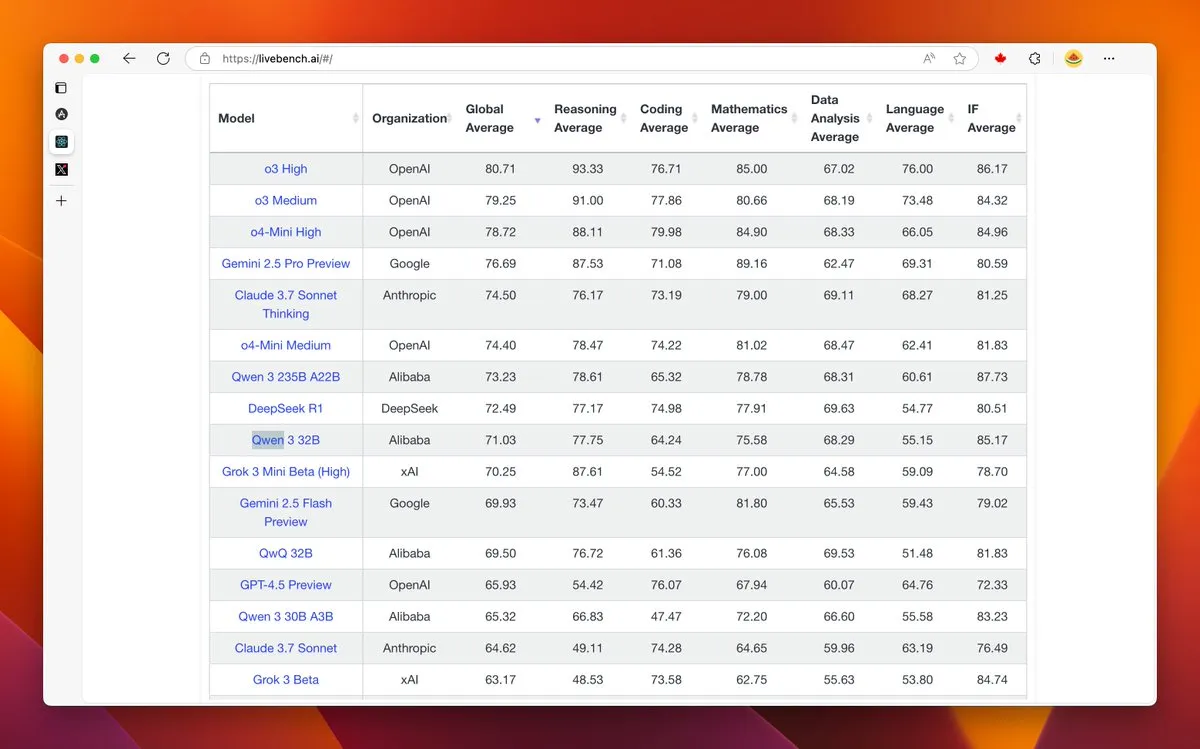Bookmark this page with the star icon
The image size is (1200, 749).
(x=960, y=59)
